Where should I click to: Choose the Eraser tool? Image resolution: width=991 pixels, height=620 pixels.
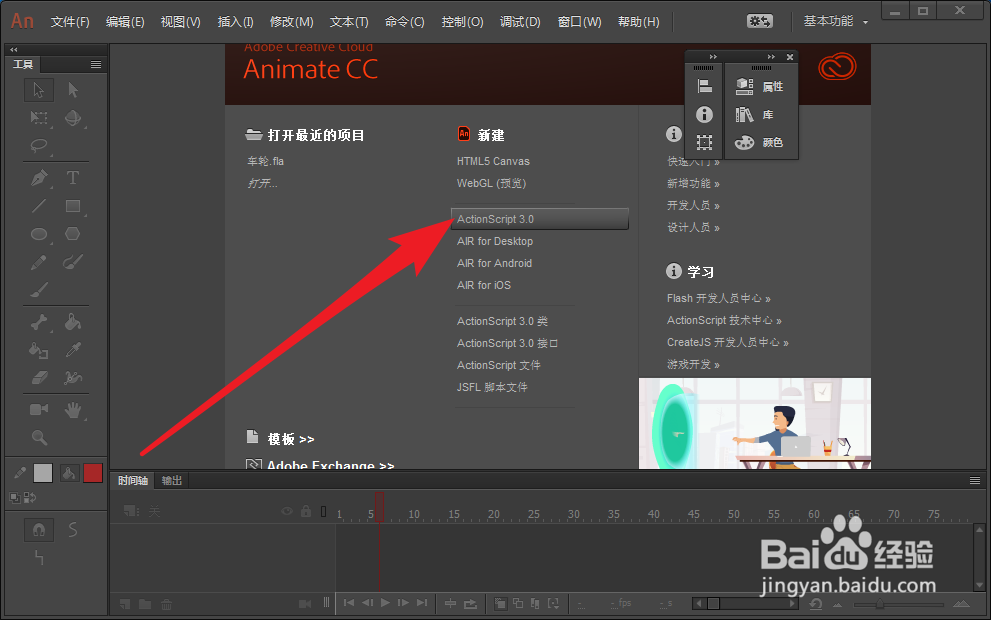(x=39, y=378)
